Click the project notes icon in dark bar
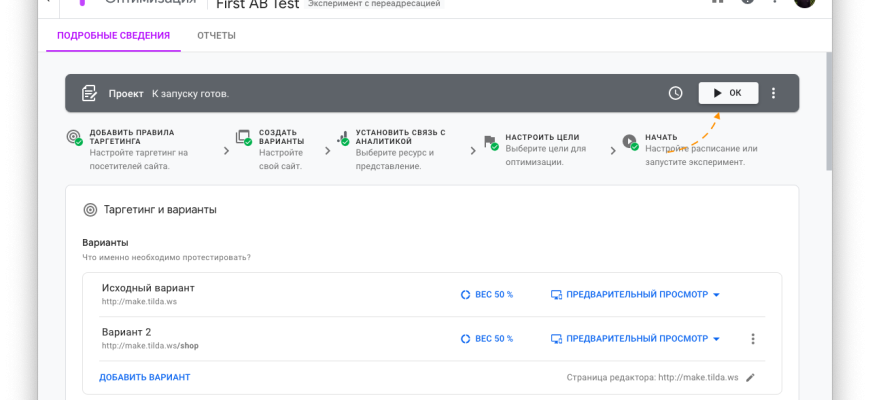Viewport: 870px width, 400px height. point(89,93)
